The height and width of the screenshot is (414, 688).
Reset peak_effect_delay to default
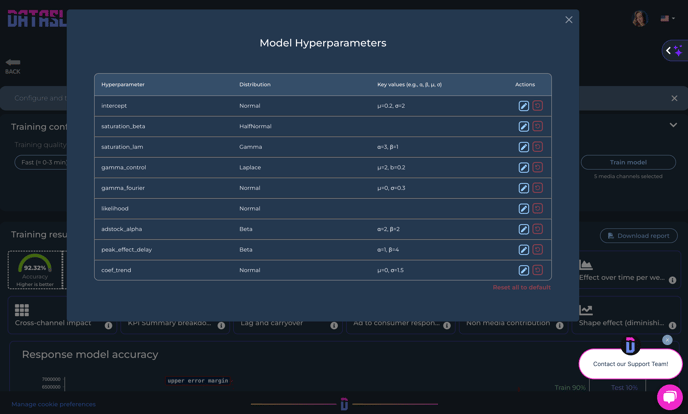coord(538,250)
